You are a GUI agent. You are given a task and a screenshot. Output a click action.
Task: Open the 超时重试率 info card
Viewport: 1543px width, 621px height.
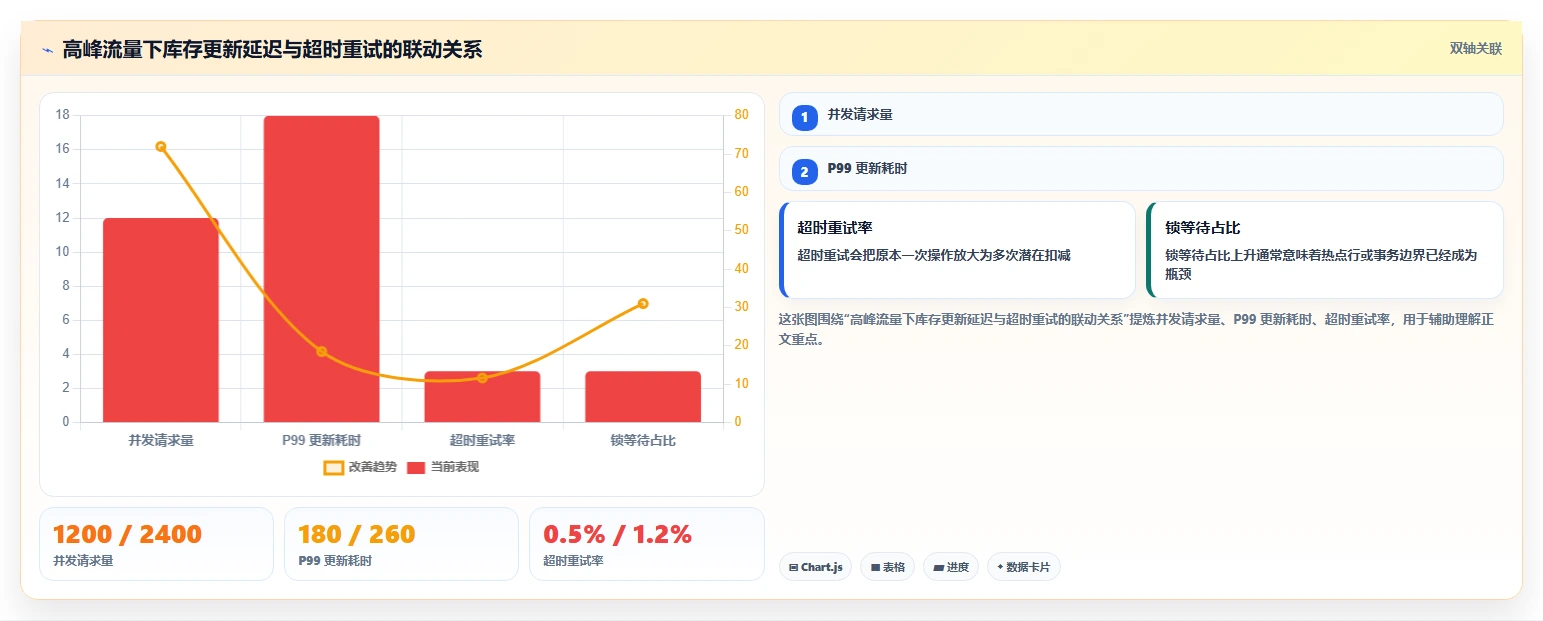pos(957,250)
